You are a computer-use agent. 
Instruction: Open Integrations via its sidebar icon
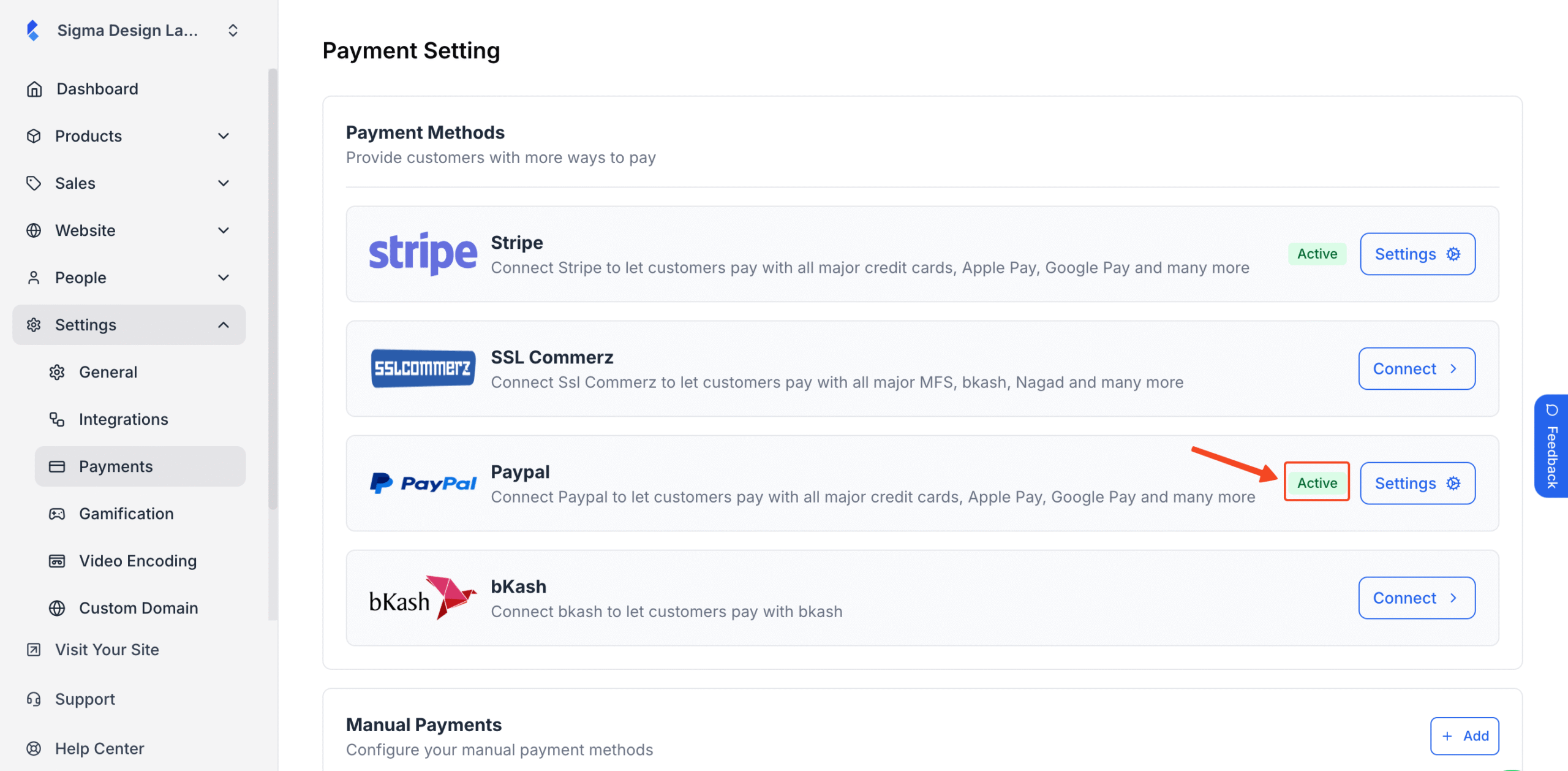pos(57,419)
